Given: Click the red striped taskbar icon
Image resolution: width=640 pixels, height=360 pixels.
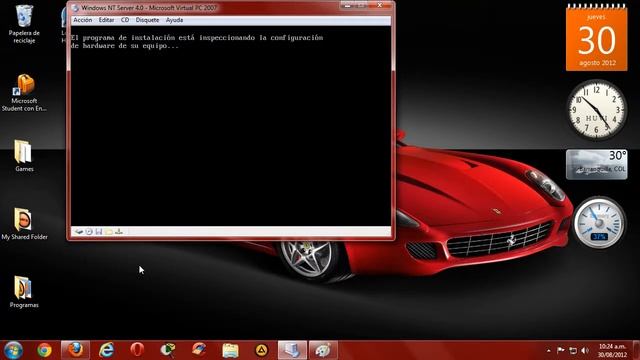Looking at the screenshot, I should click(x=199, y=350).
